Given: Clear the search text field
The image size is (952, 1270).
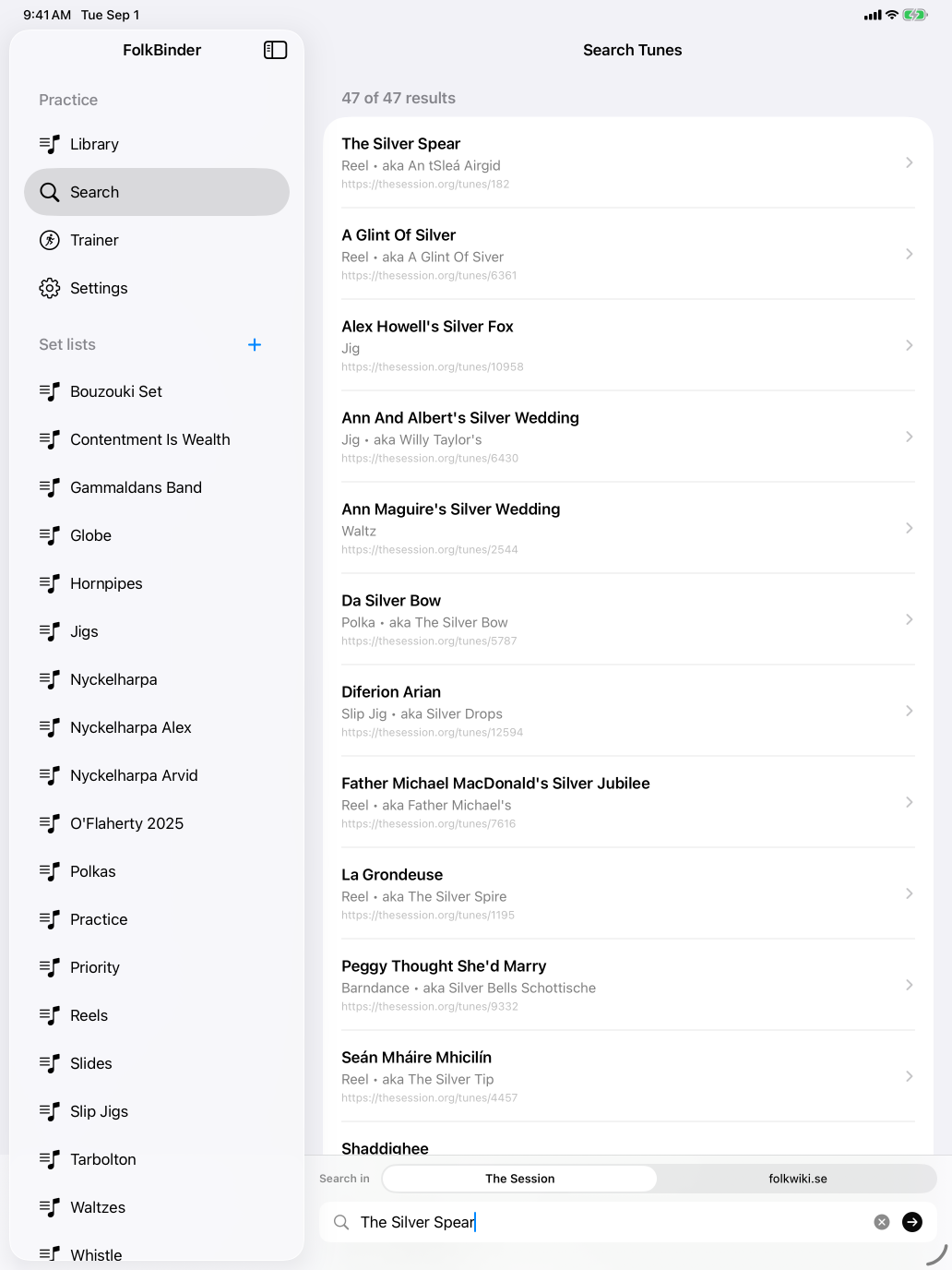Looking at the screenshot, I should click(x=882, y=1222).
